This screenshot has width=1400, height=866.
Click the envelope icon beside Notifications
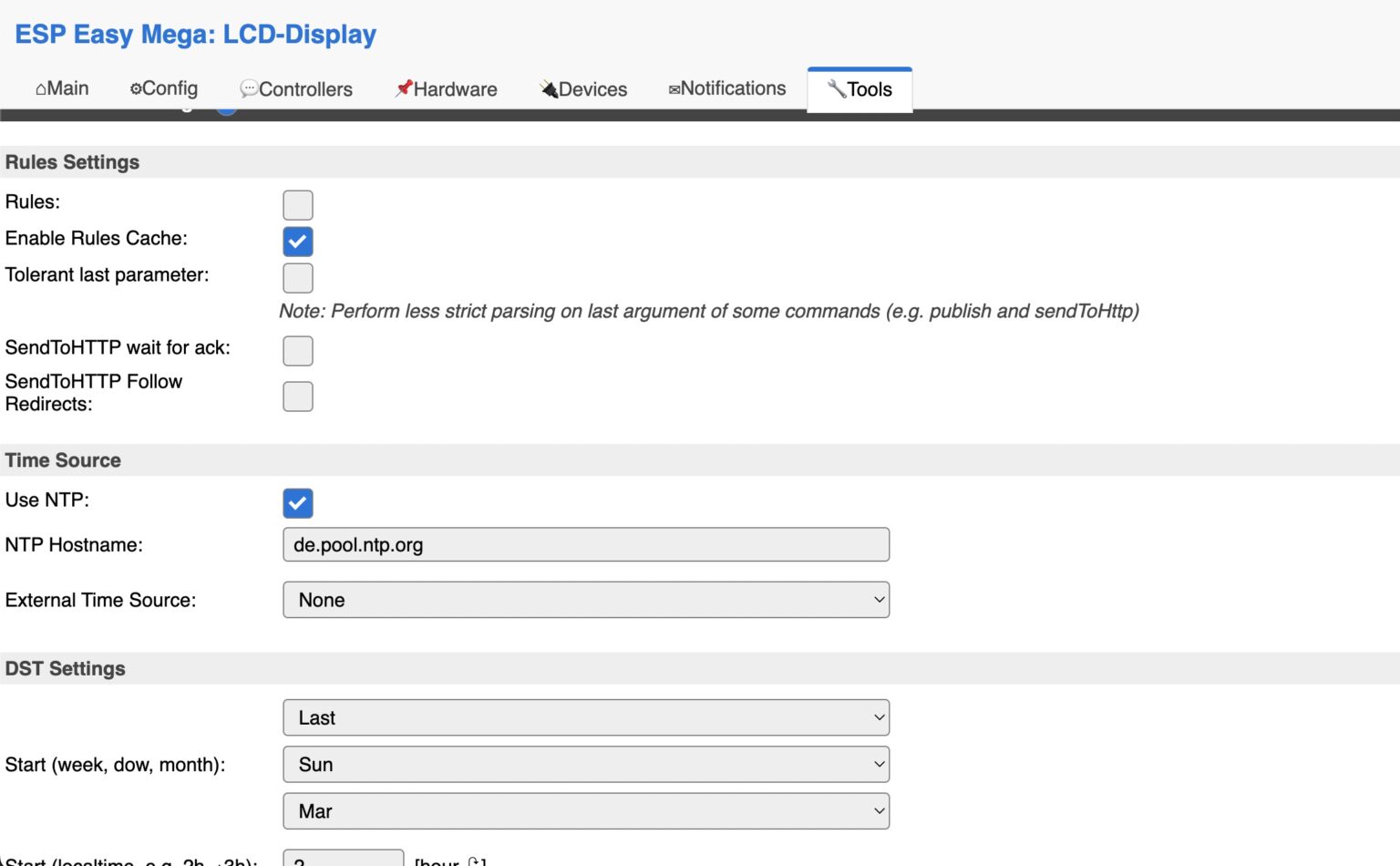[x=674, y=89]
